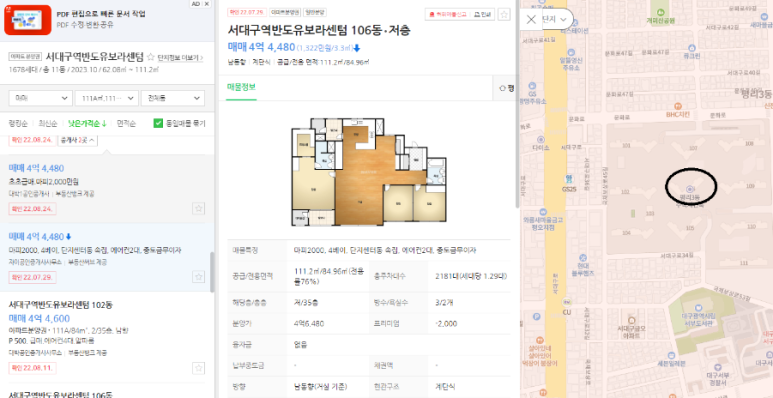
Task: Open the 전체동 building filter dropdown
Action: pyautogui.click(x=173, y=98)
